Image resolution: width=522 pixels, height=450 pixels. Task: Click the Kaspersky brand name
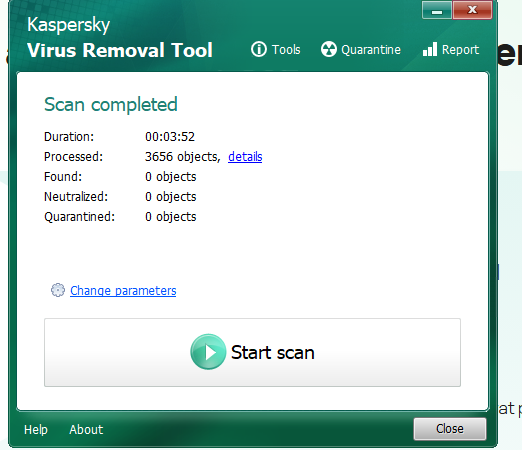click(x=68, y=25)
